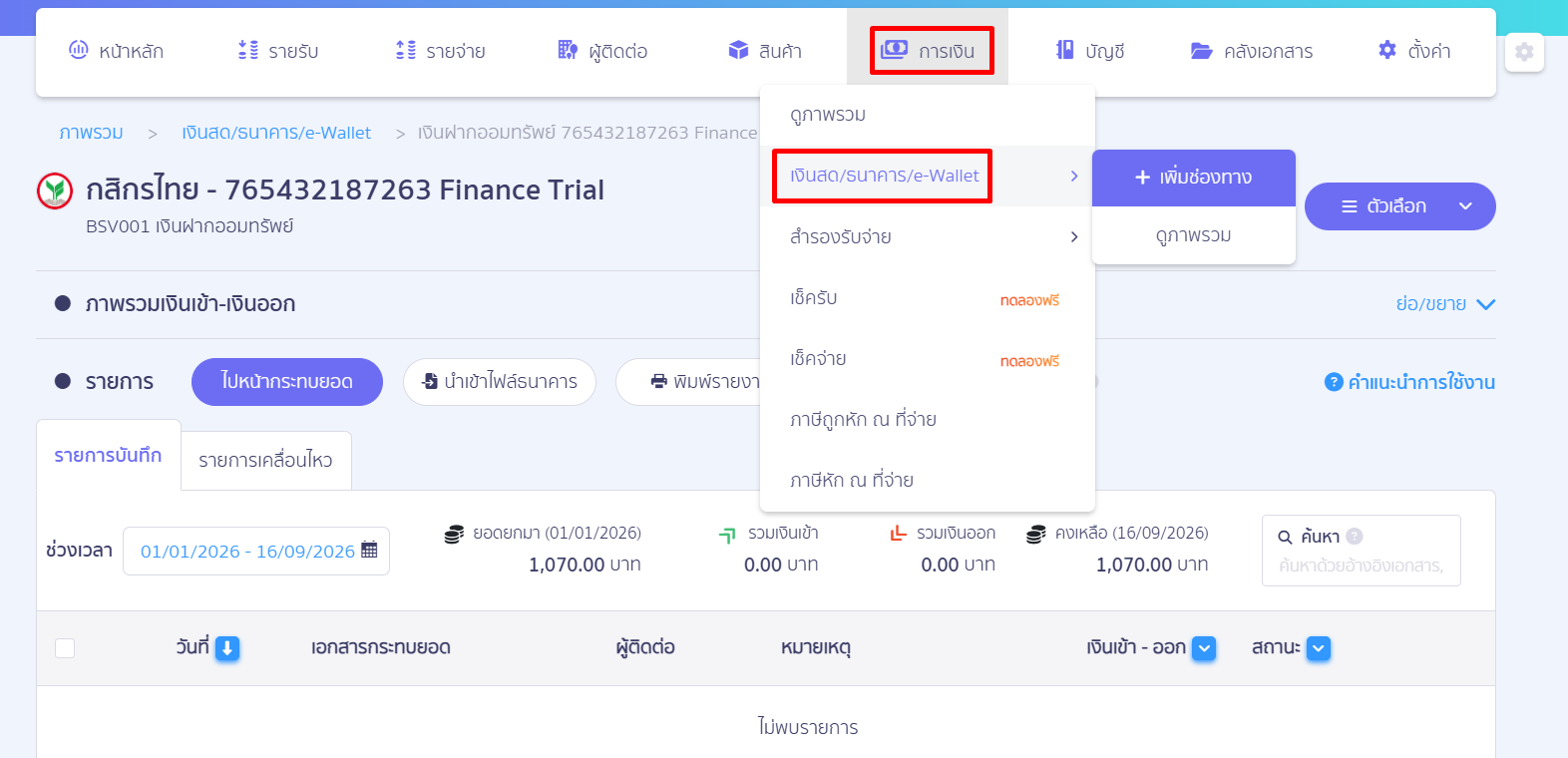Viewport: 1568px width, 758px height.
Task: Click the orange arrow icon beside รวมเงินออก
Action: click(x=898, y=533)
